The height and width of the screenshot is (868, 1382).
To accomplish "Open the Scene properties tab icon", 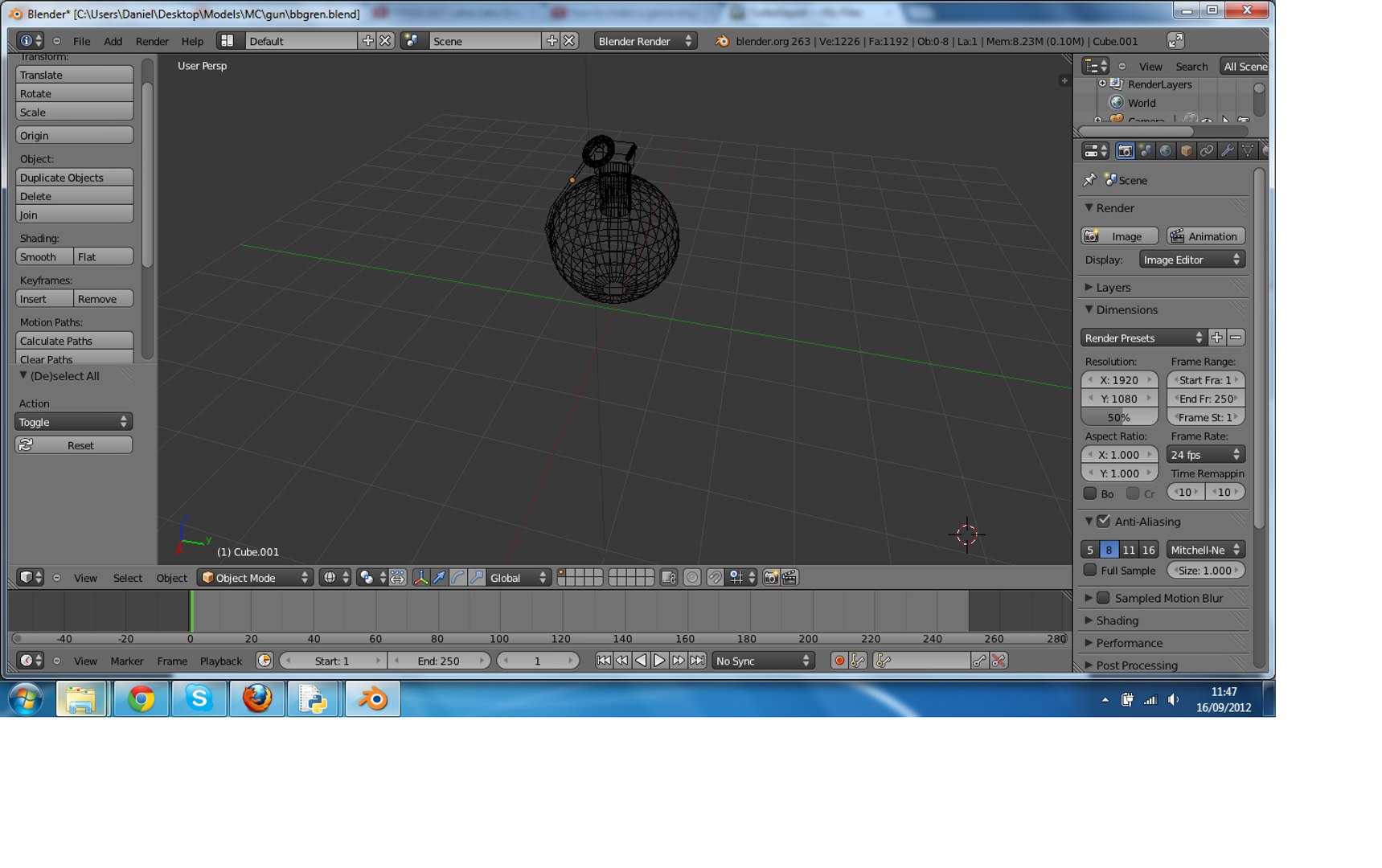I will (x=1145, y=151).
